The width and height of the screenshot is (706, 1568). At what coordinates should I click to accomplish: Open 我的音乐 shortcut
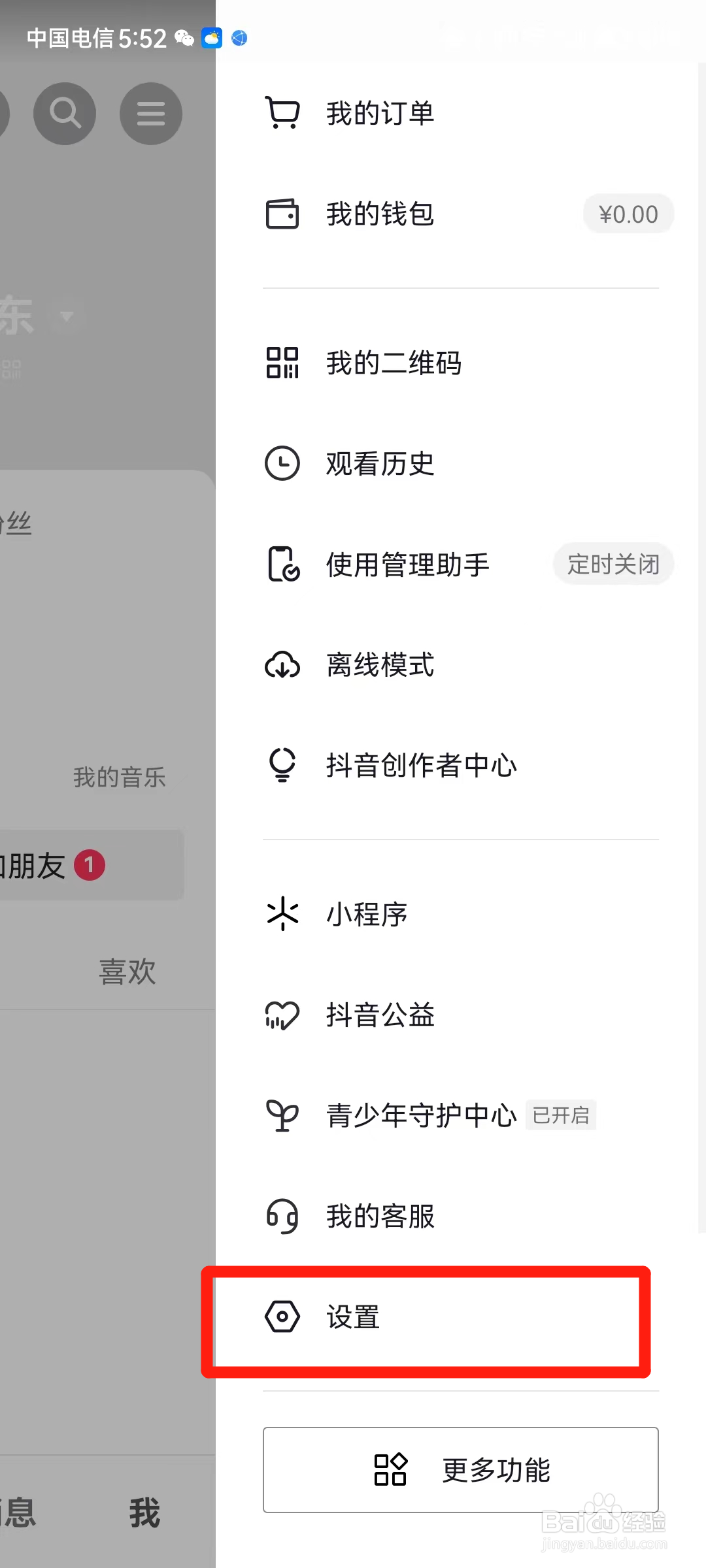tap(120, 777)
